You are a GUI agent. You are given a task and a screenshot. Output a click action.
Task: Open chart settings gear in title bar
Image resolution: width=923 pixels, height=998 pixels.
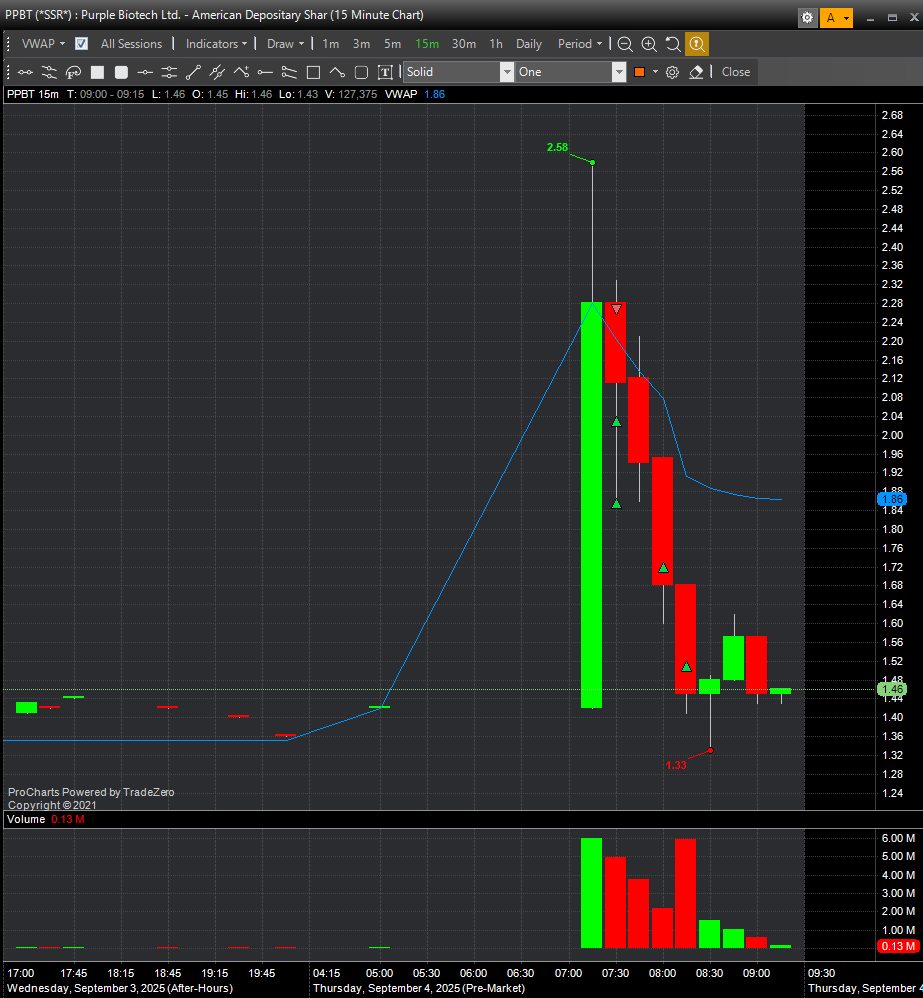click(807, 18)
